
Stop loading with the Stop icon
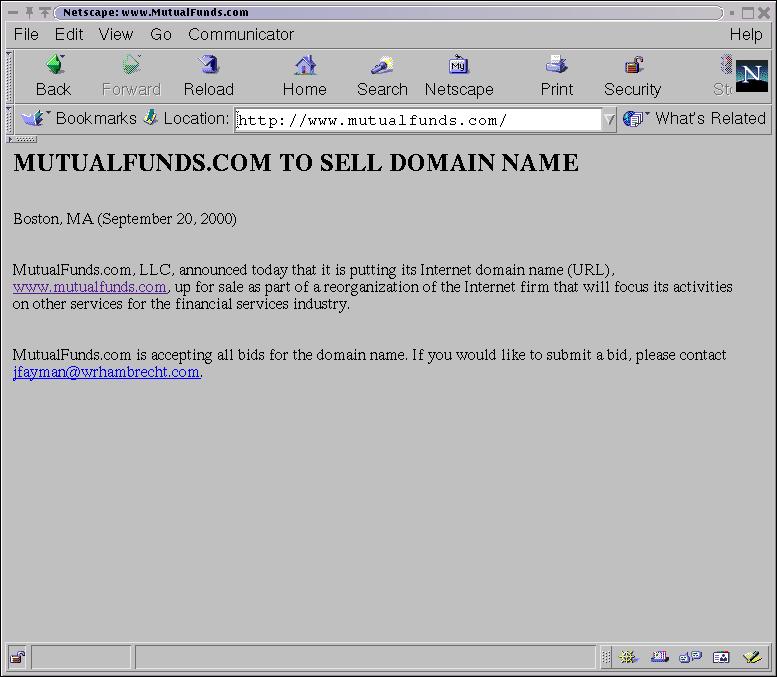coord(723,76)
